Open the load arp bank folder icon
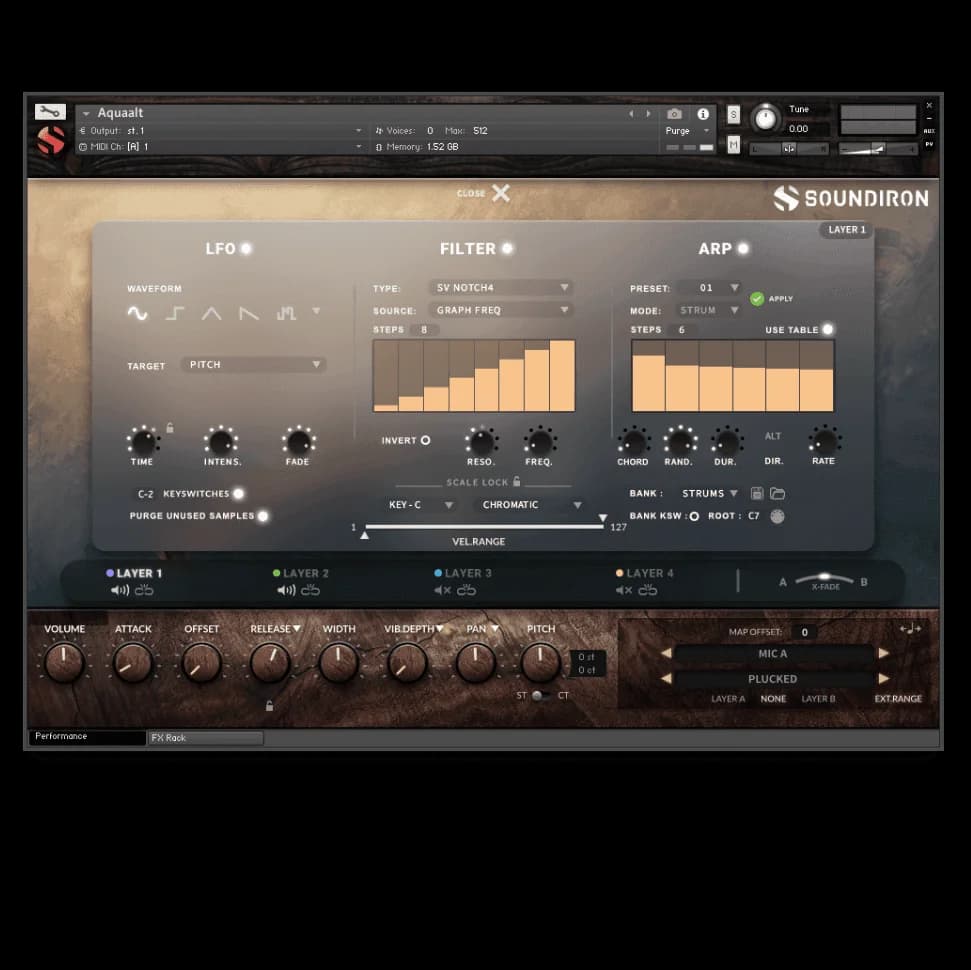The height and width of the screenshot is (970, 971). (777, 494)
